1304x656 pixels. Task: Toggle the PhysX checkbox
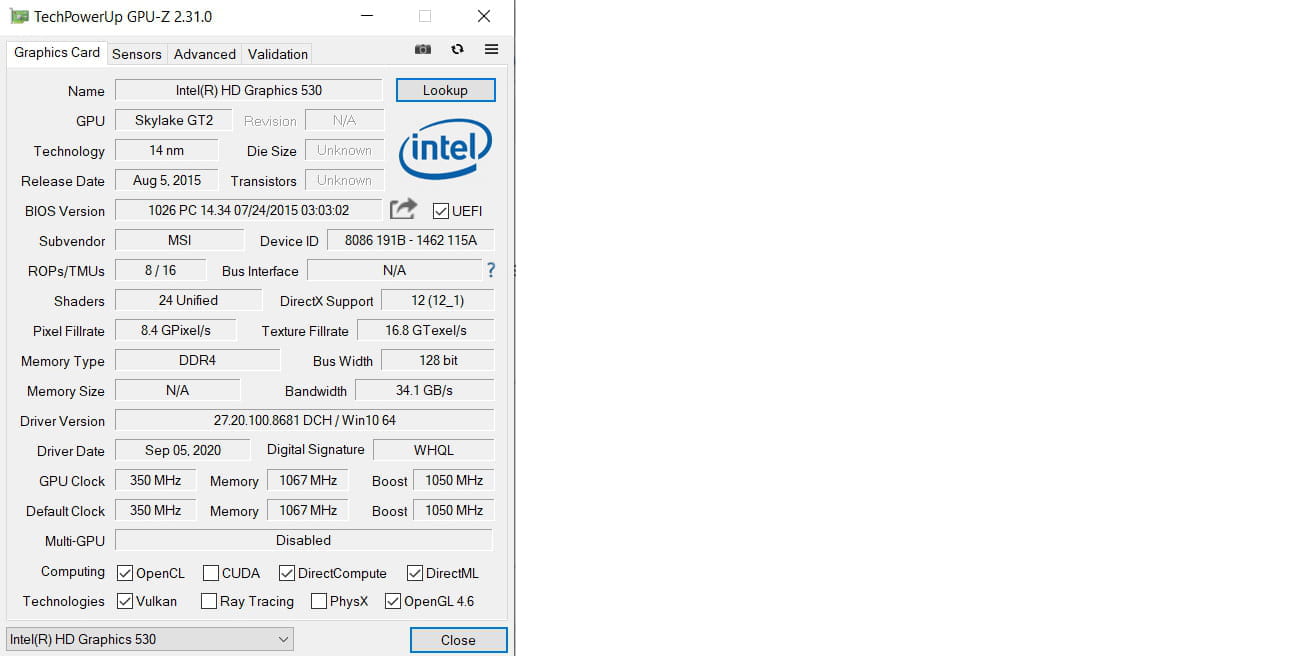click(319, 601)
